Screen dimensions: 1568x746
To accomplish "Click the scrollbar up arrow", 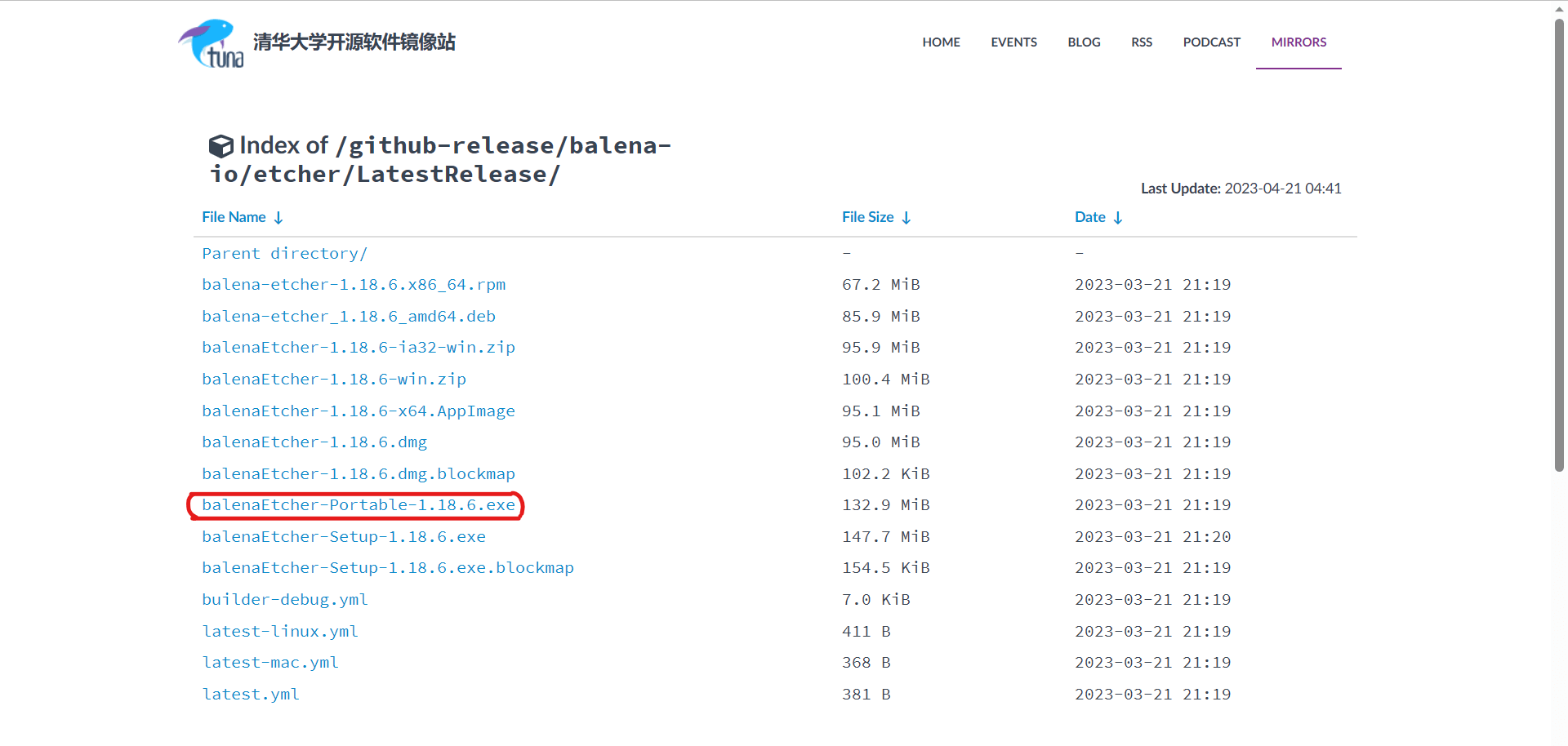I will 1559,8.
